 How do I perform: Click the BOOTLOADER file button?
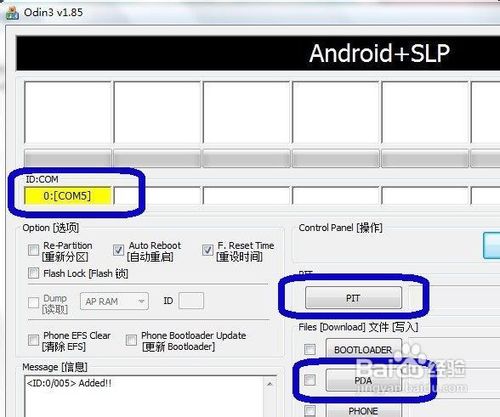(363, 350)
